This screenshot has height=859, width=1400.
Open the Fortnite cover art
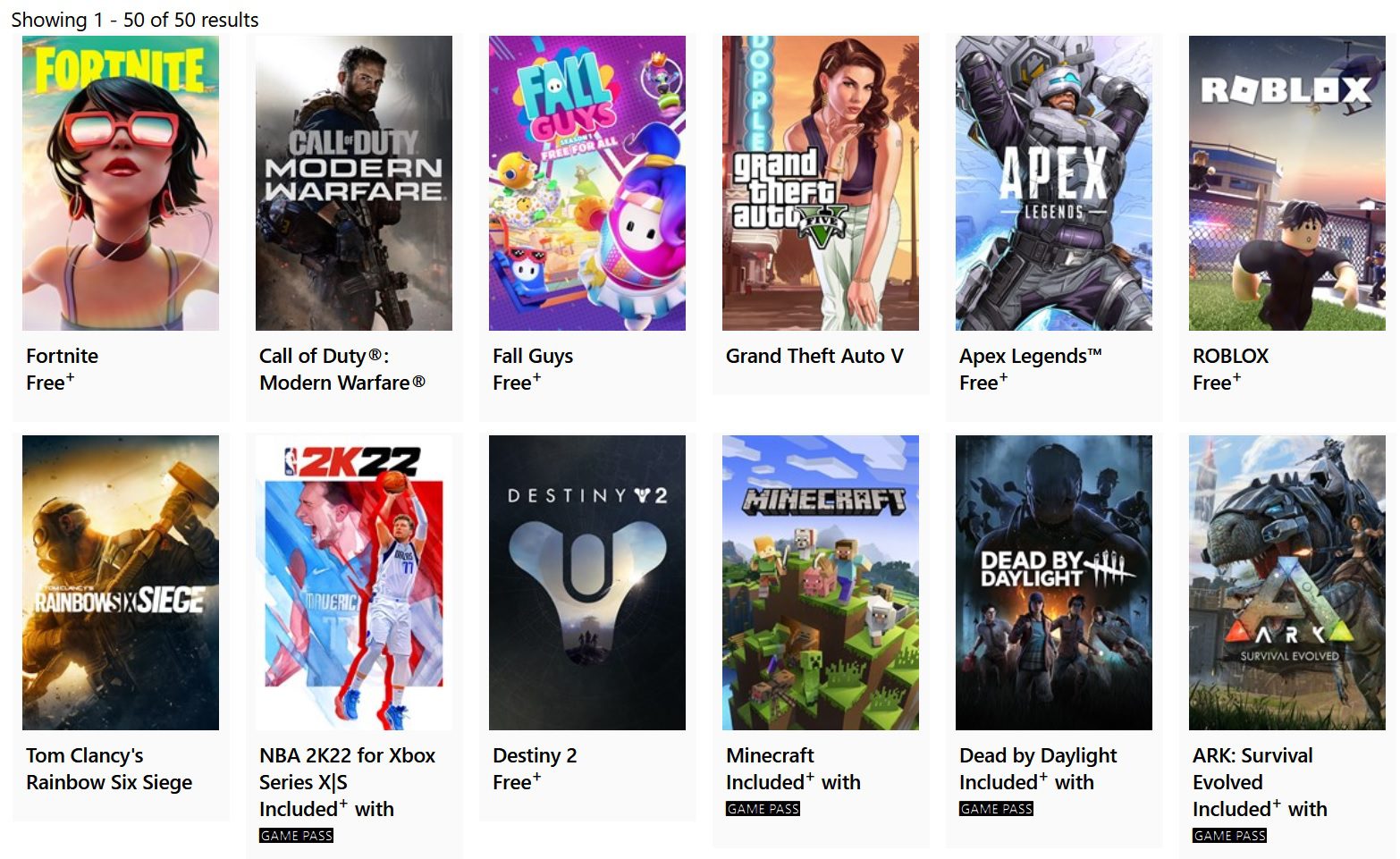coord(121,183)
